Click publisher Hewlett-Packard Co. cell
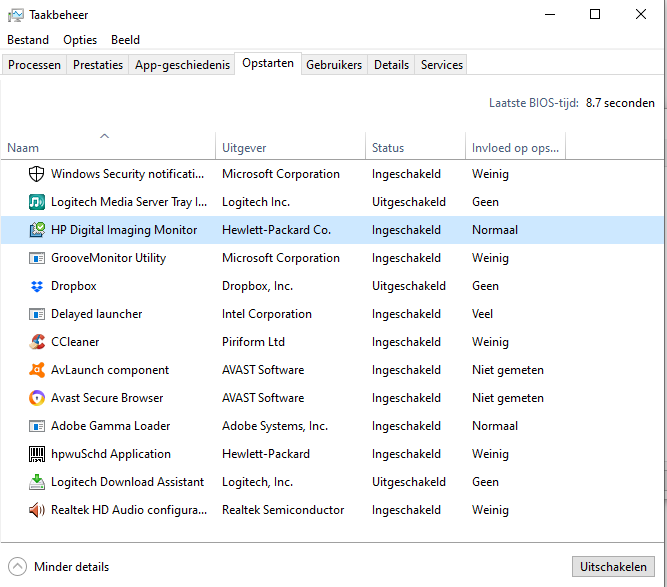 (276, 230)
